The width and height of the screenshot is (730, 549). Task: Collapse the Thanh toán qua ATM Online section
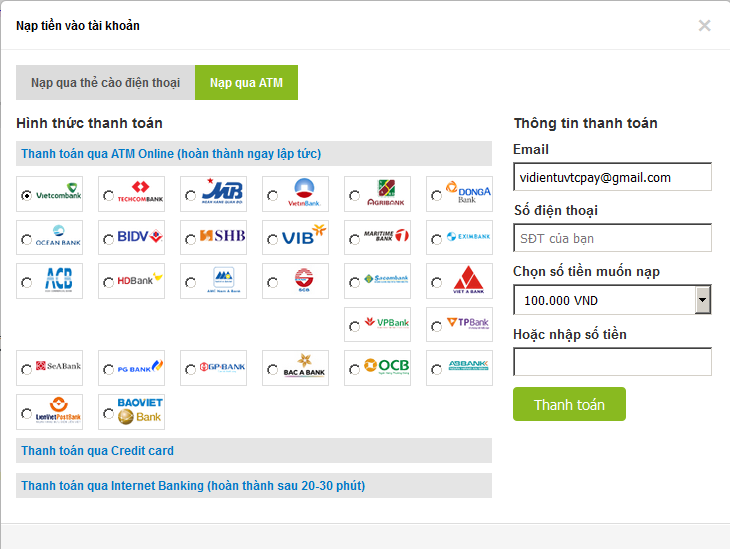click(254, 154)
